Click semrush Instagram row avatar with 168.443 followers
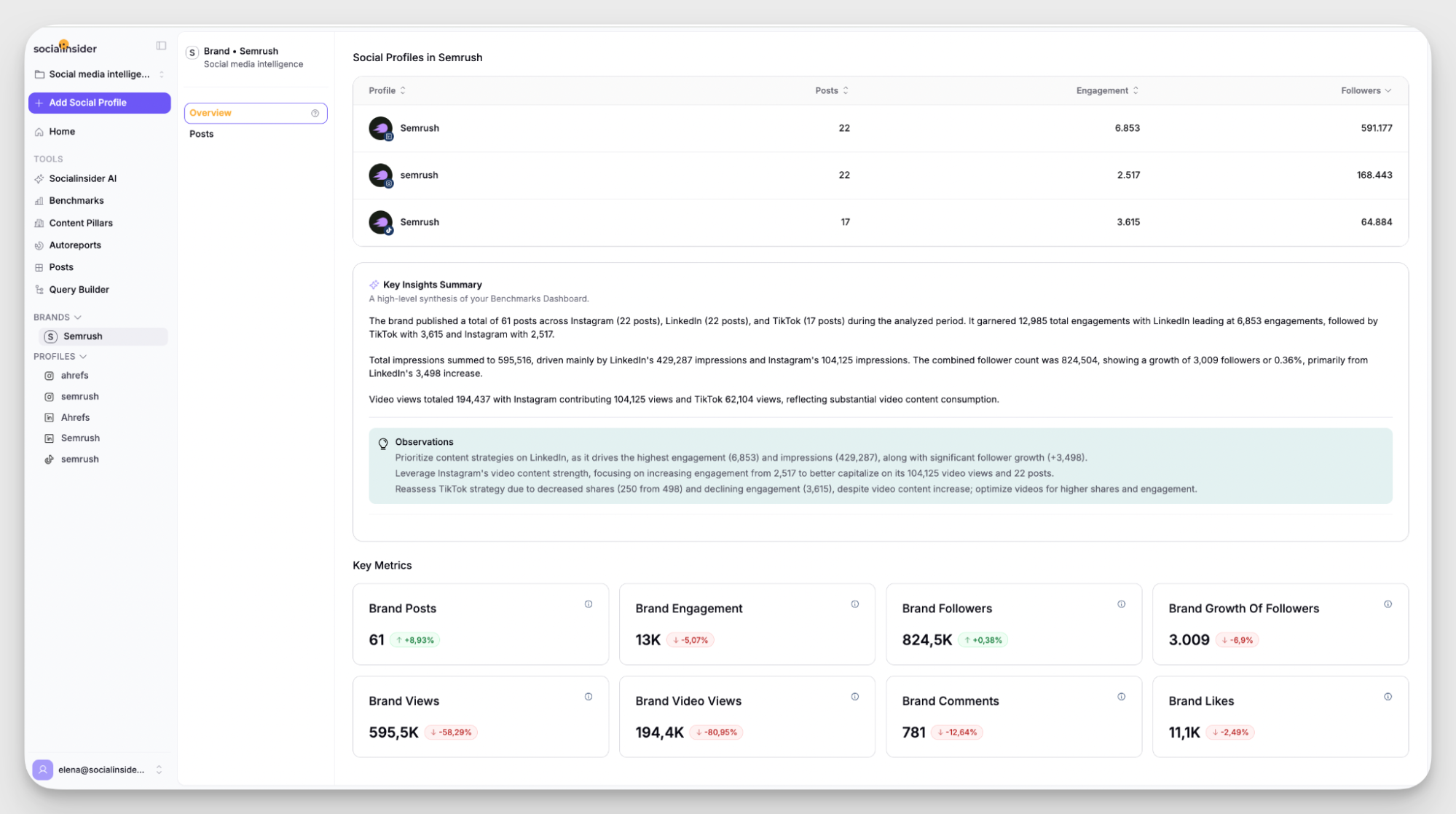 tap(381, 175)
